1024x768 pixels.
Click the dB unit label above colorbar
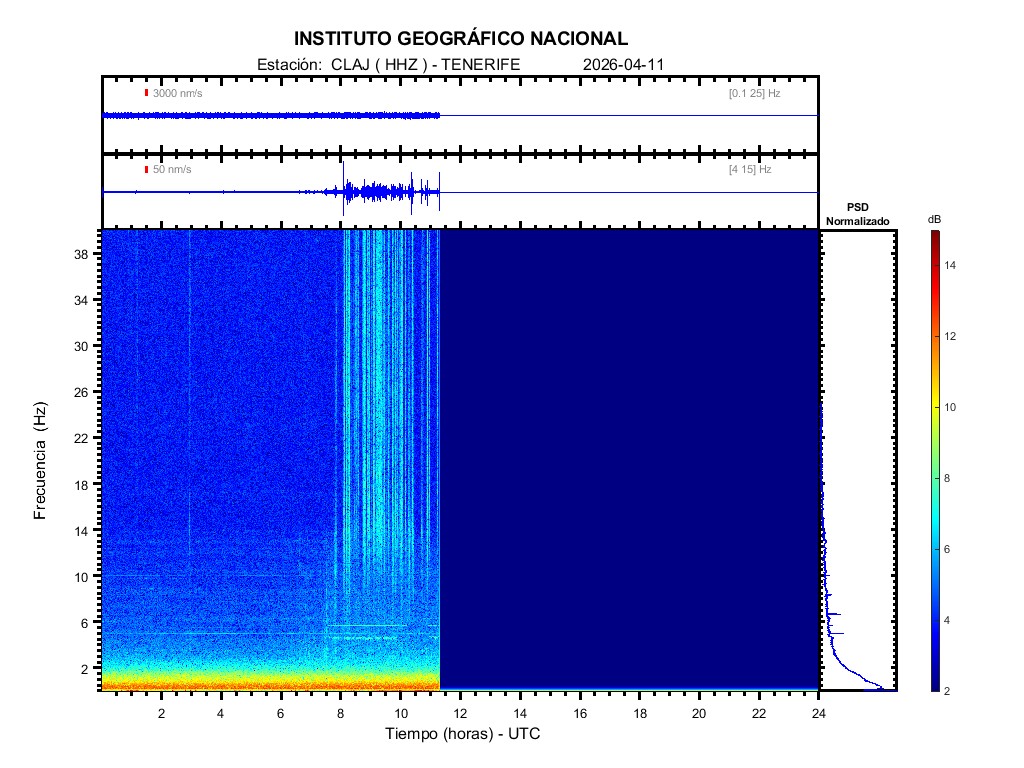pyautogui.click(x=933, y=219)
